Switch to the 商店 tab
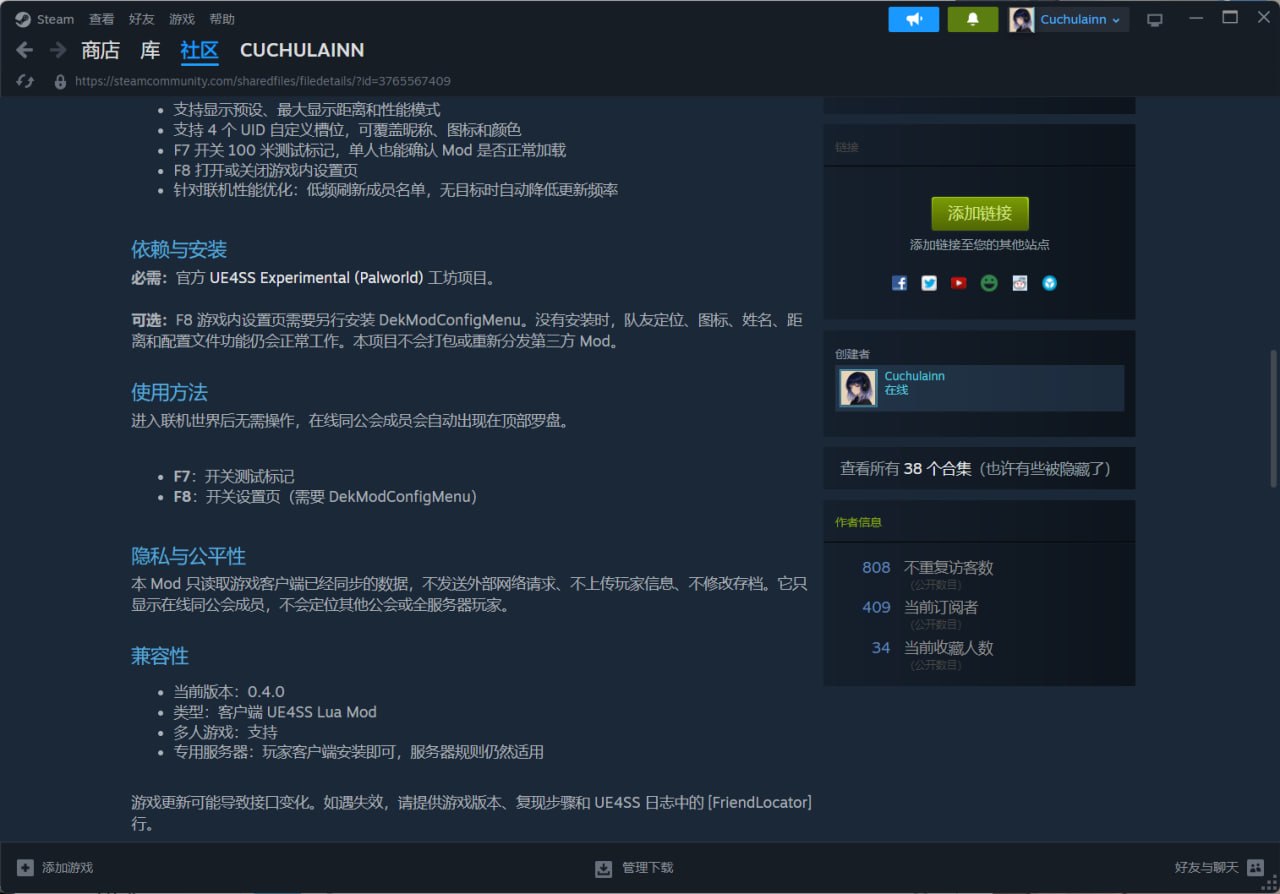 click(x=100, y=50)
